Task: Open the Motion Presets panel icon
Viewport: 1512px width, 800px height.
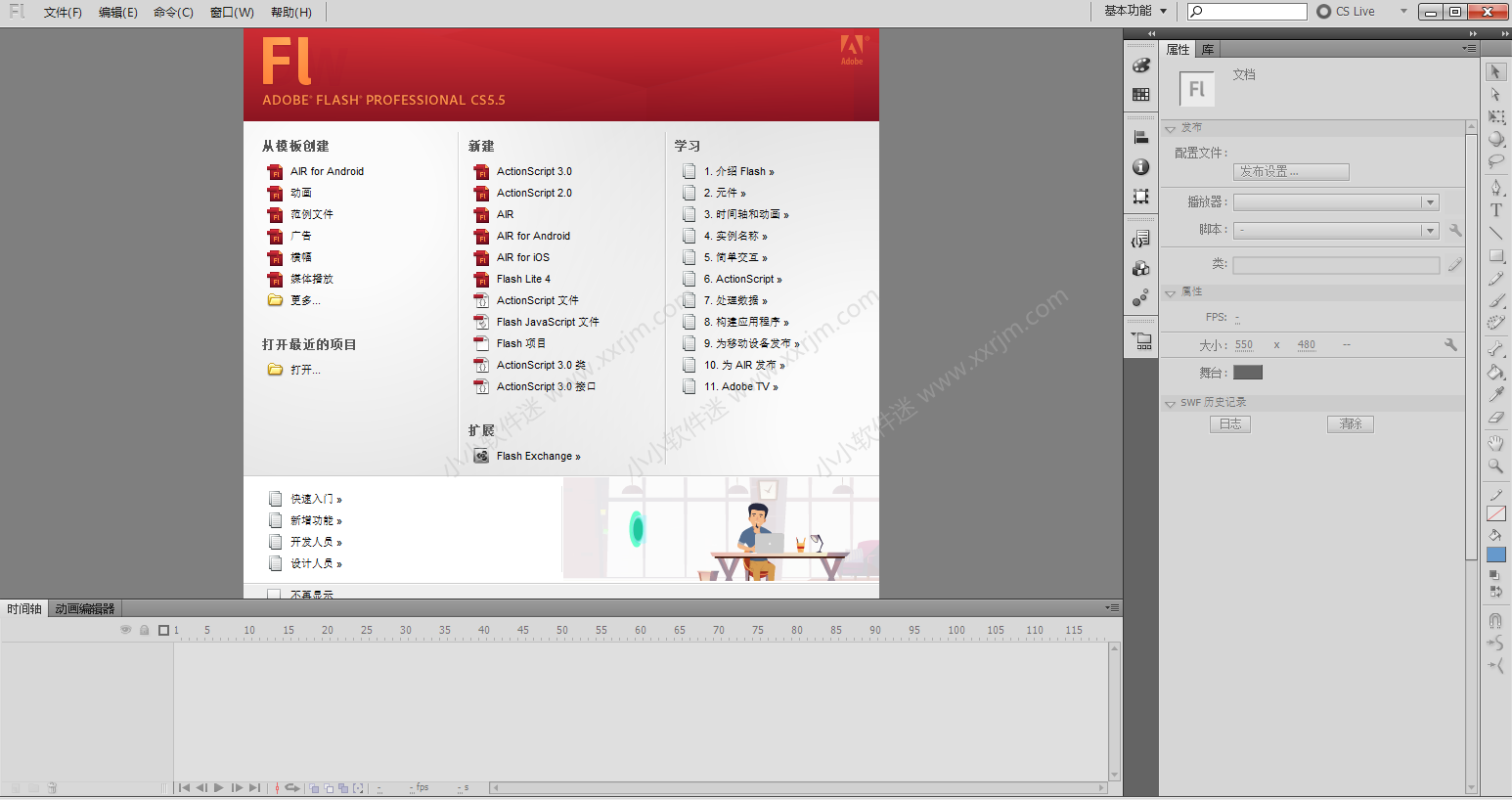Action: (1140, 298)
